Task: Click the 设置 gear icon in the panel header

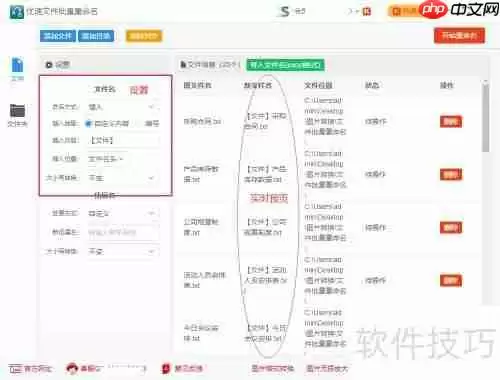Action: click(x=49, y=65)
